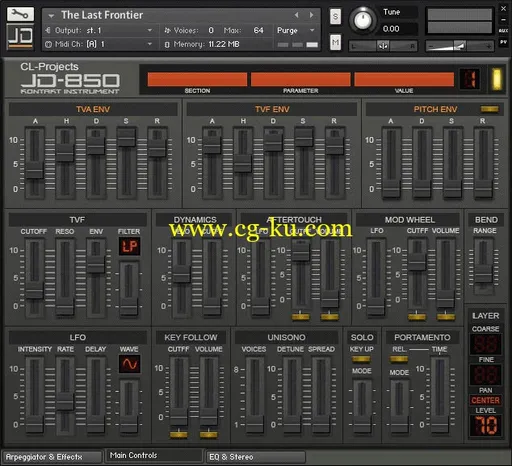The height and width of the screenshot is (466, 512).
Task: Click the orange SECTION display
Action: click(197, 79)
